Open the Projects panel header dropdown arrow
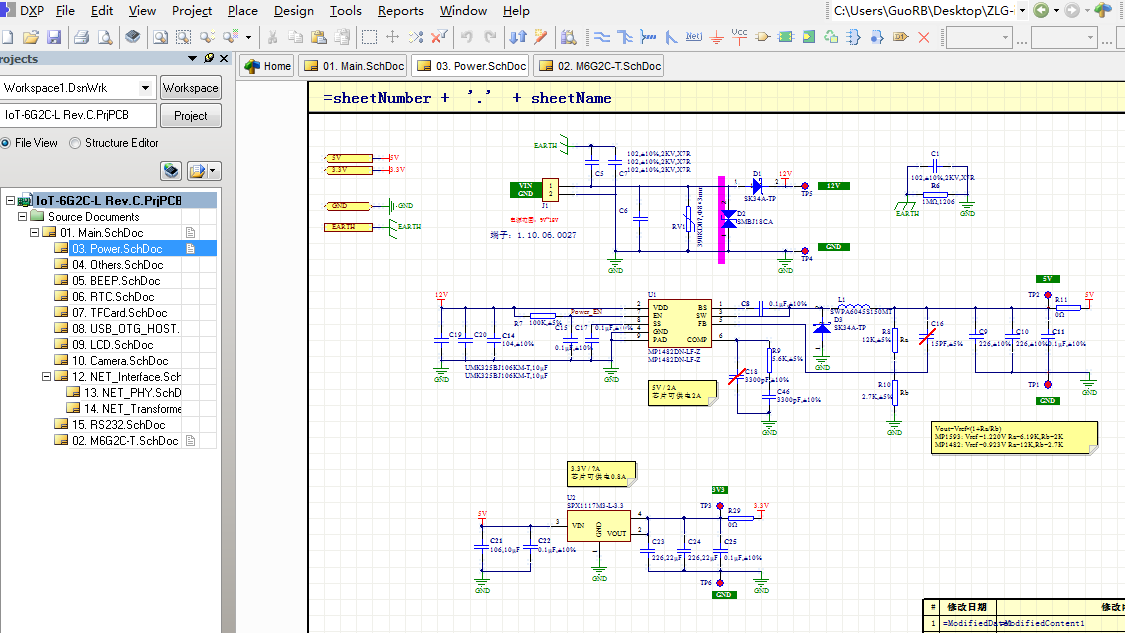The width and height of the screenshot is (1125, 633). (x=192, y=58)
